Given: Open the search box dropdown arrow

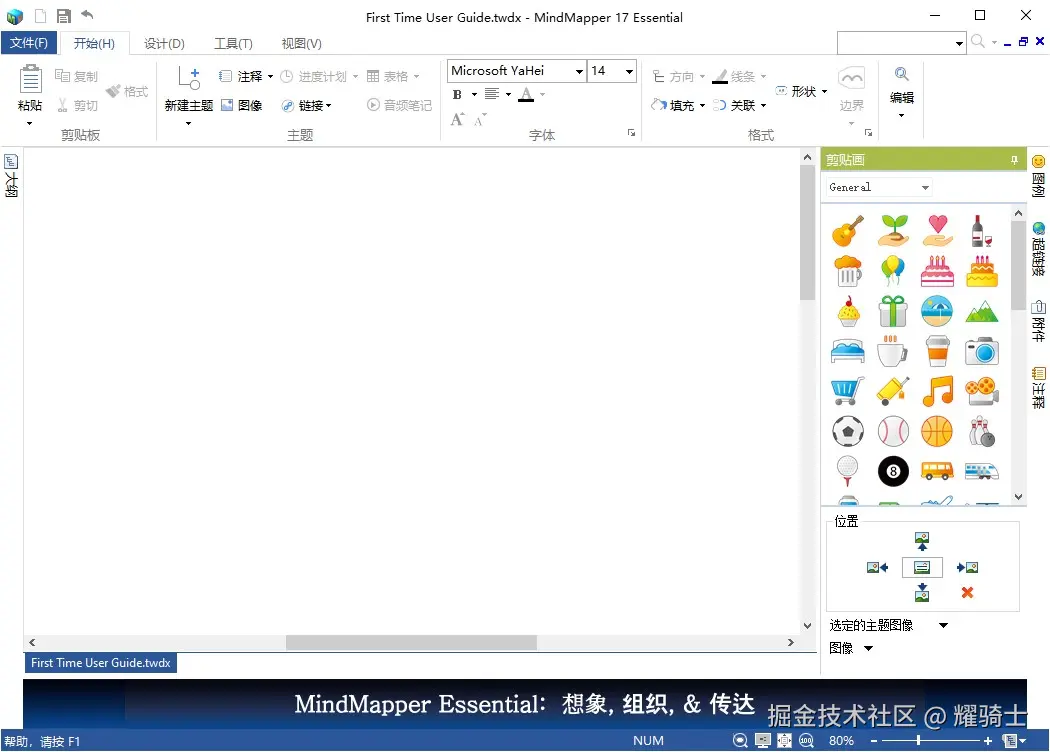Looking at the screenshot, I should point(959,43).
